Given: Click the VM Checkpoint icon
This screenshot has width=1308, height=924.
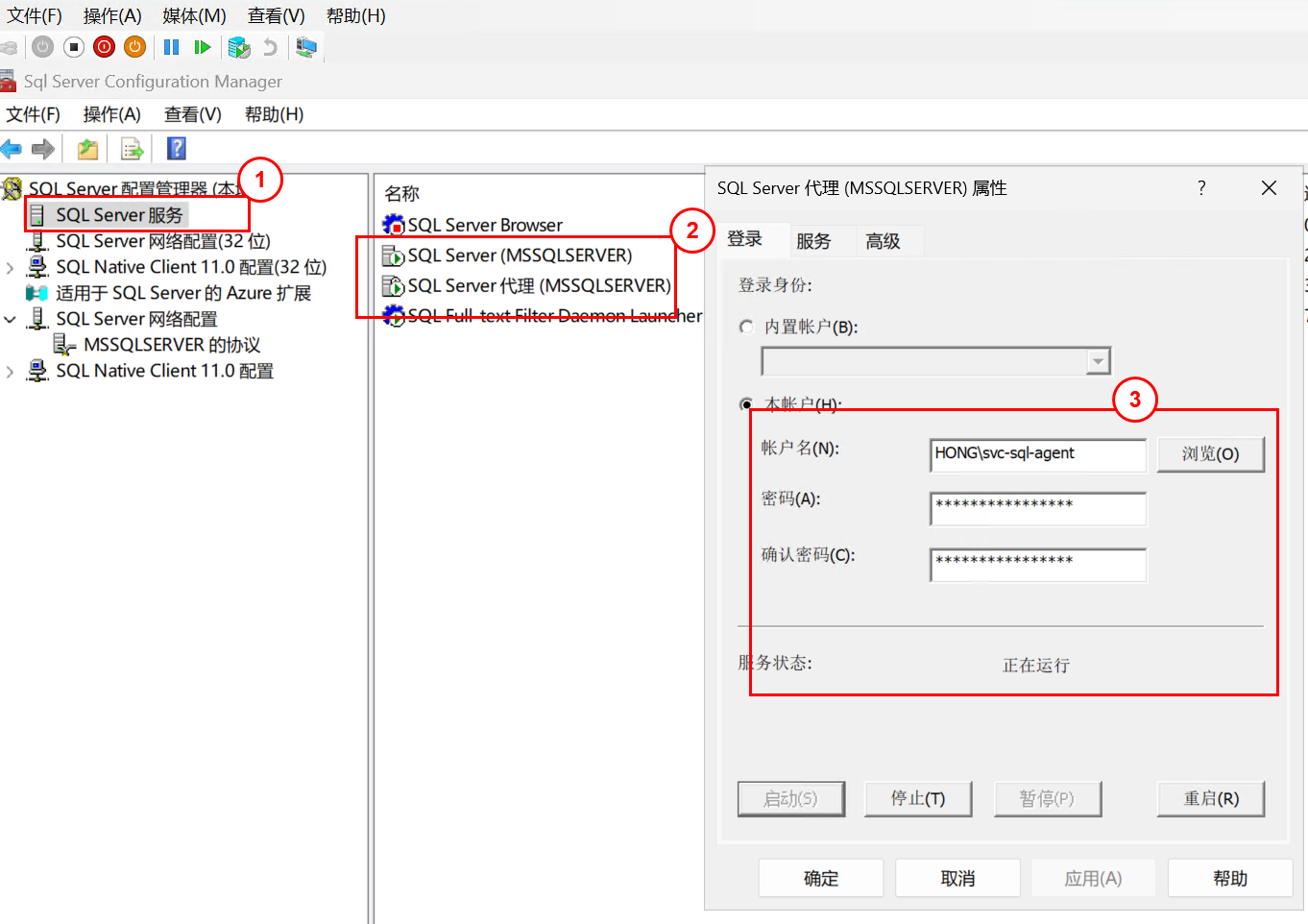Looking at the screenshot, I should point(239,47).
